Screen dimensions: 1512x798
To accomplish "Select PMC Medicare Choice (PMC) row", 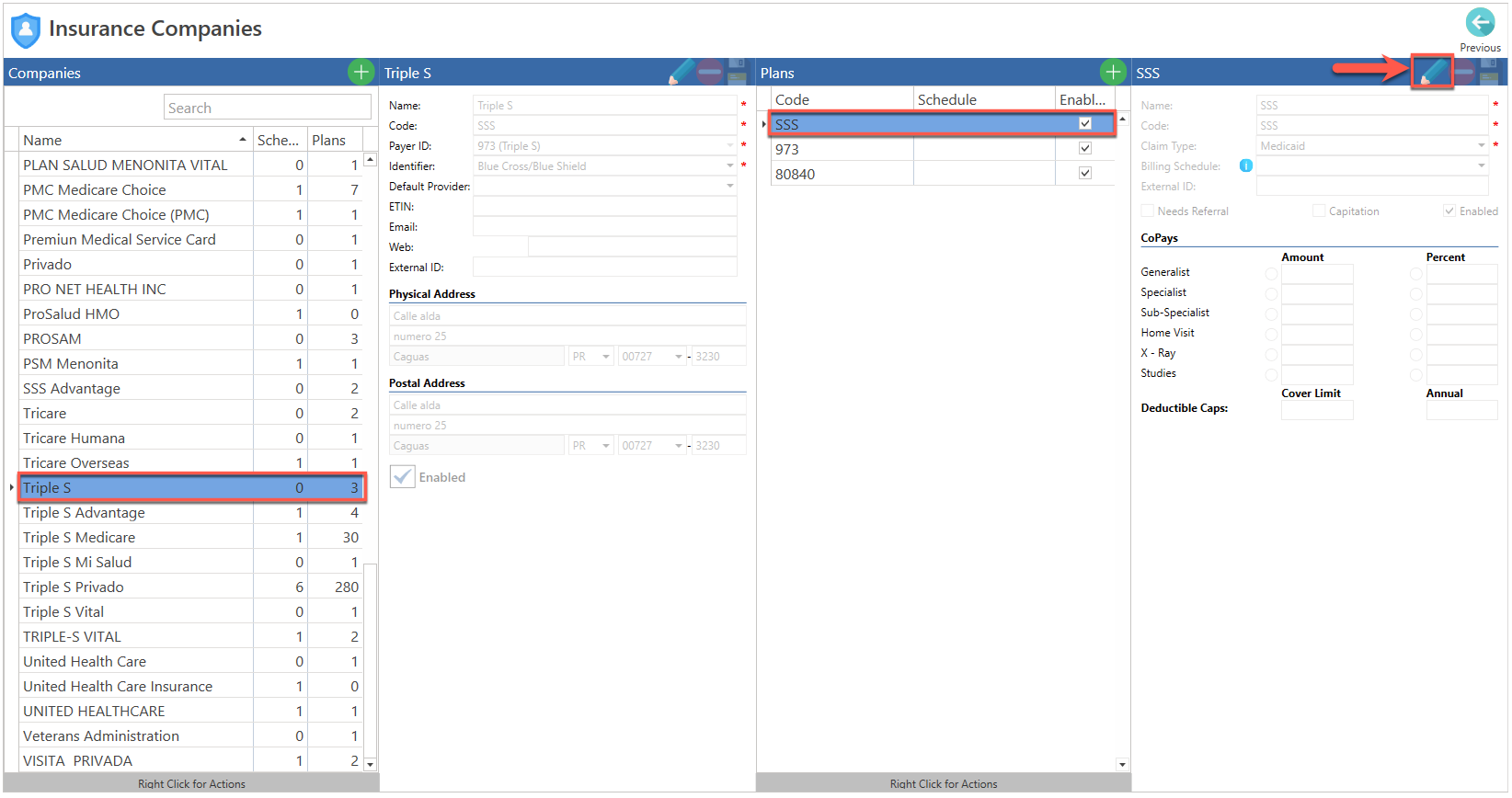I will click(x=191, y=214).
